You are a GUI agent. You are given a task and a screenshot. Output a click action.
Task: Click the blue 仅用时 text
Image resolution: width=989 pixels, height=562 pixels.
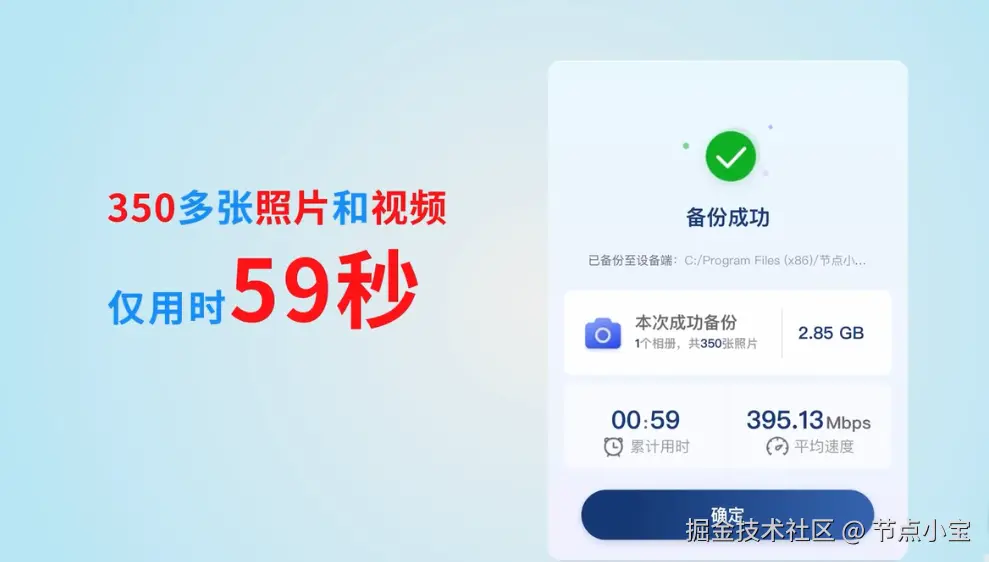point(167,308)
